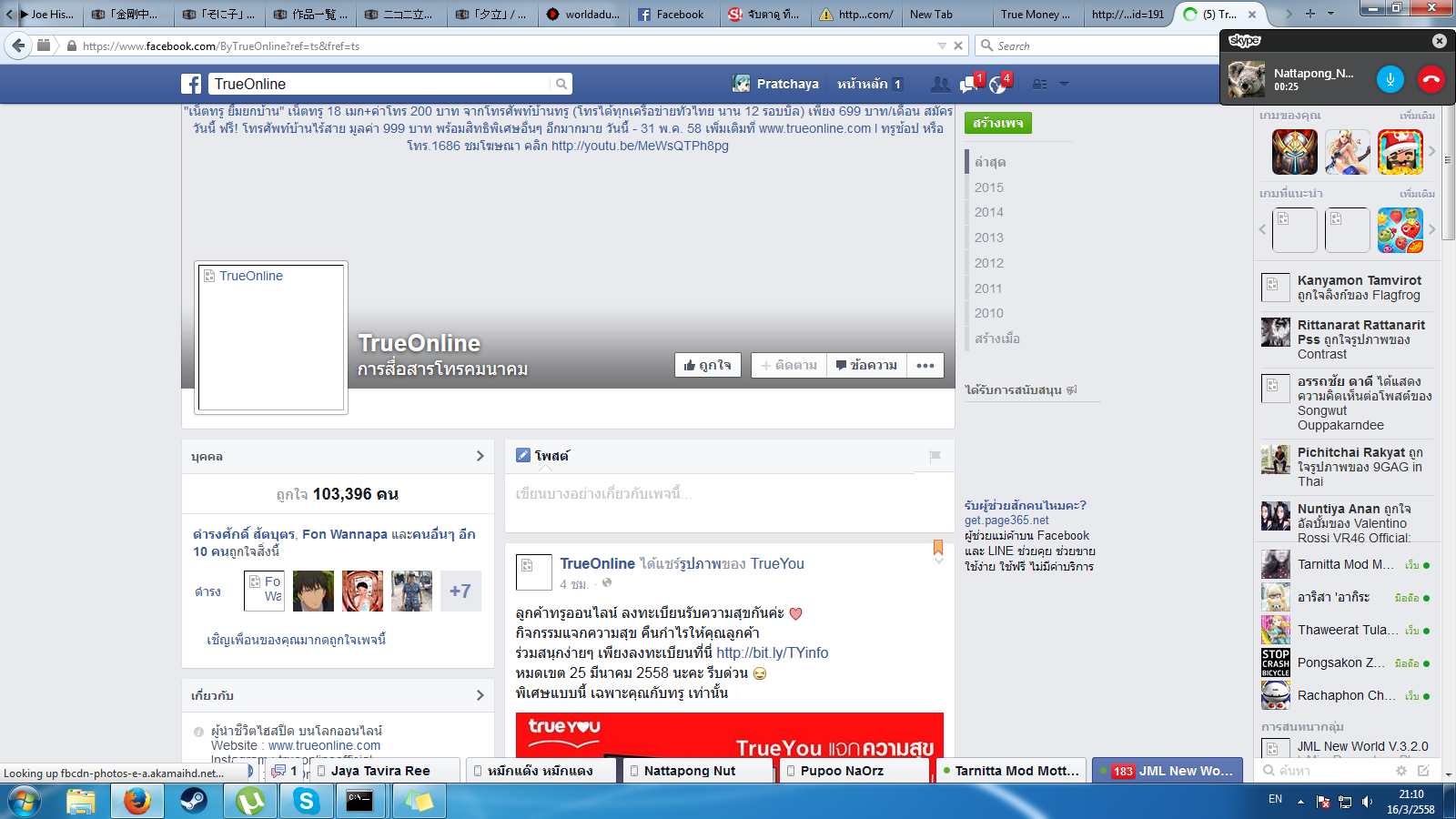Open the Windows Start menu

(x=25, y=801)
